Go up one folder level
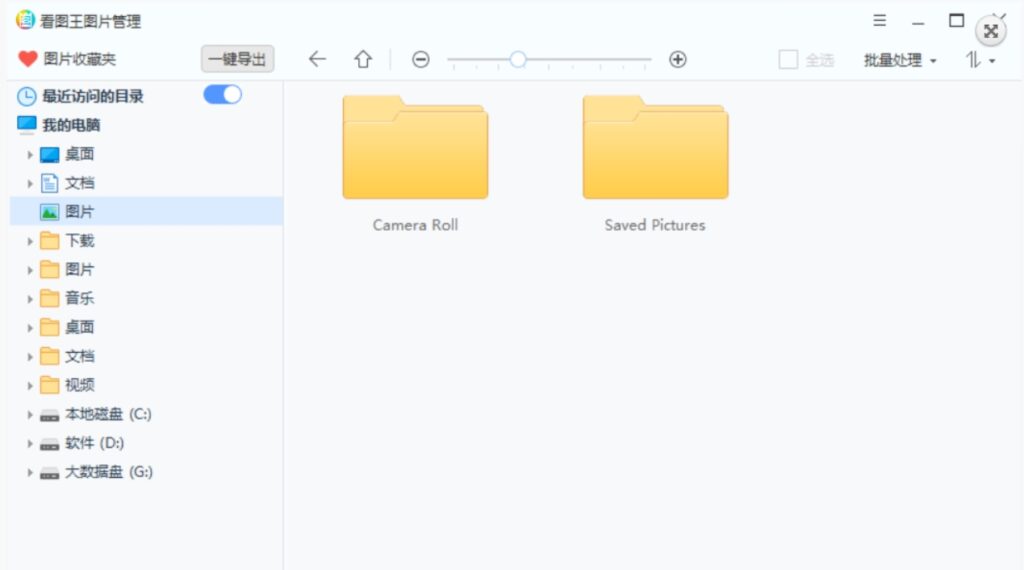1024x570 pixels. tap(363, 59)
